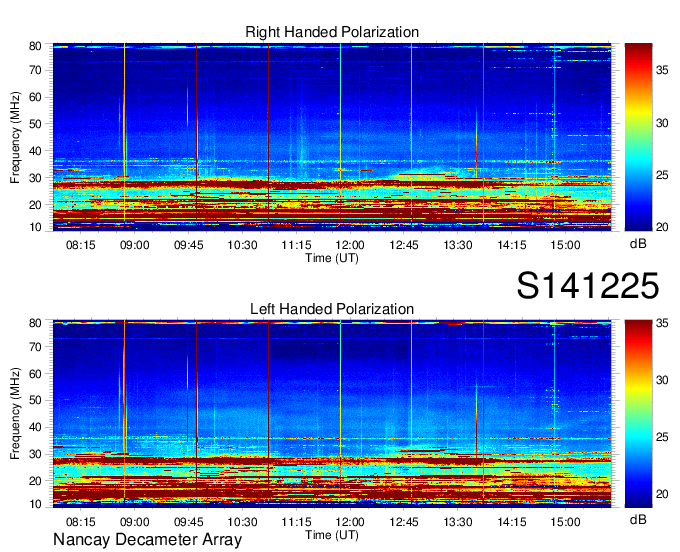680x552 pixels.
Task: Click Time (UT) label under right-handed plot
Action: [x=332, y=258]
